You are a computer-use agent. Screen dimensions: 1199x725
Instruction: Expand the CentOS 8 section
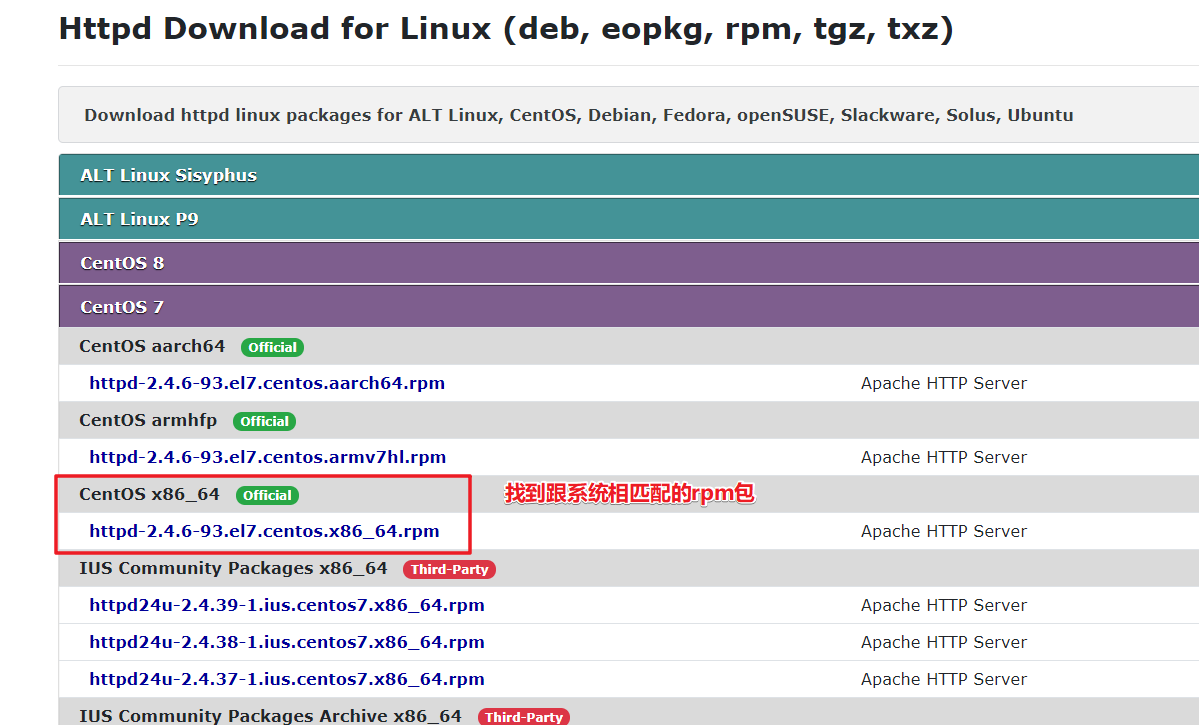click(629, 263)
